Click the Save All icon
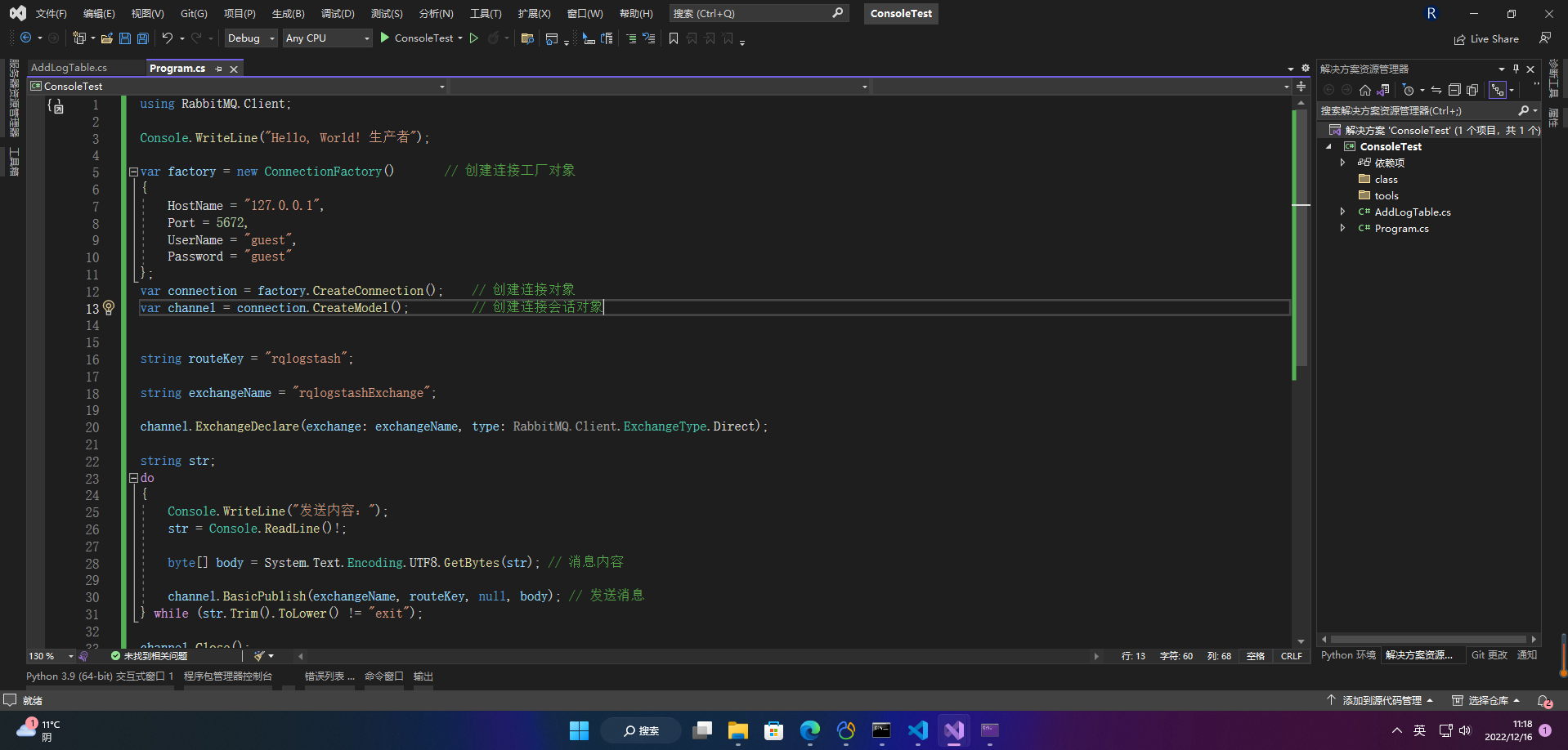 [143, 38]
